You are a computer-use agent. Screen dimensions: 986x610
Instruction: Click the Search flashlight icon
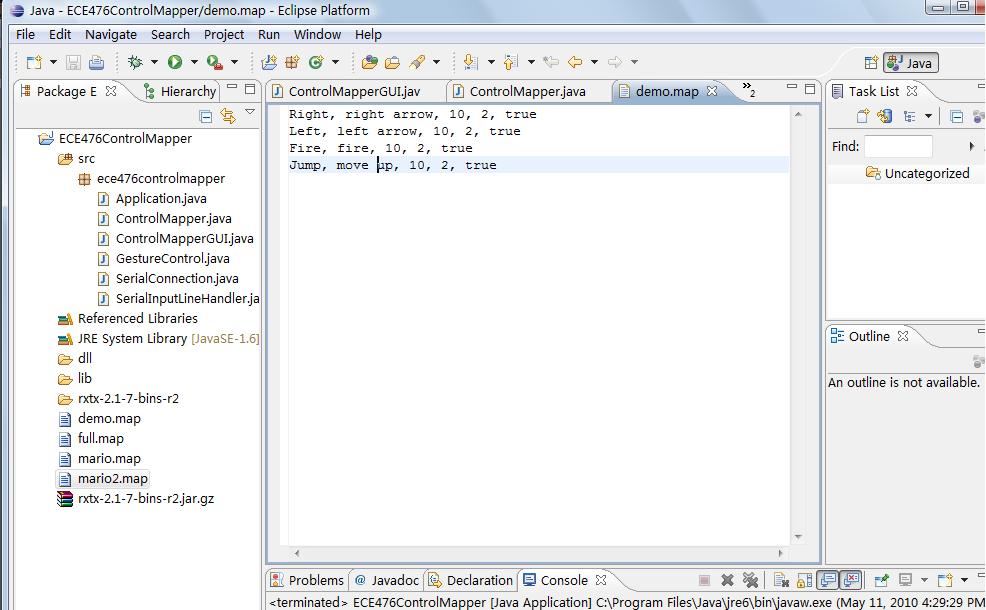pyautogui.click(x=417, y=62)
